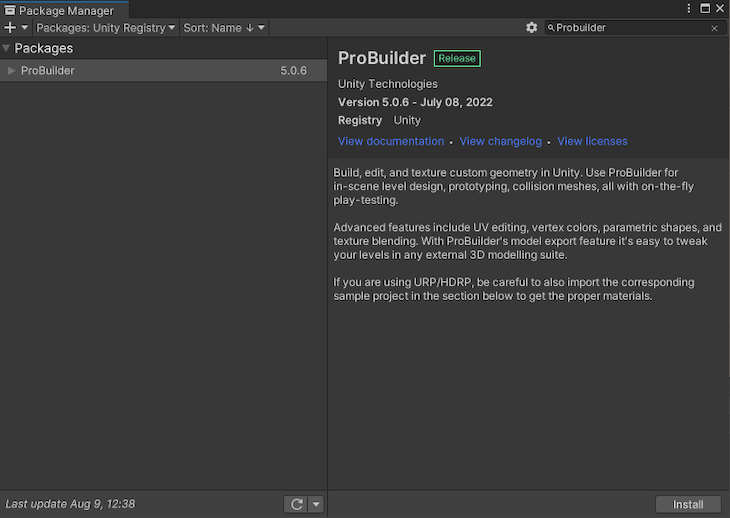This screenshot has height=518, width=730.
Task: Open the Sort: Name dropdown
Action: 224,28
